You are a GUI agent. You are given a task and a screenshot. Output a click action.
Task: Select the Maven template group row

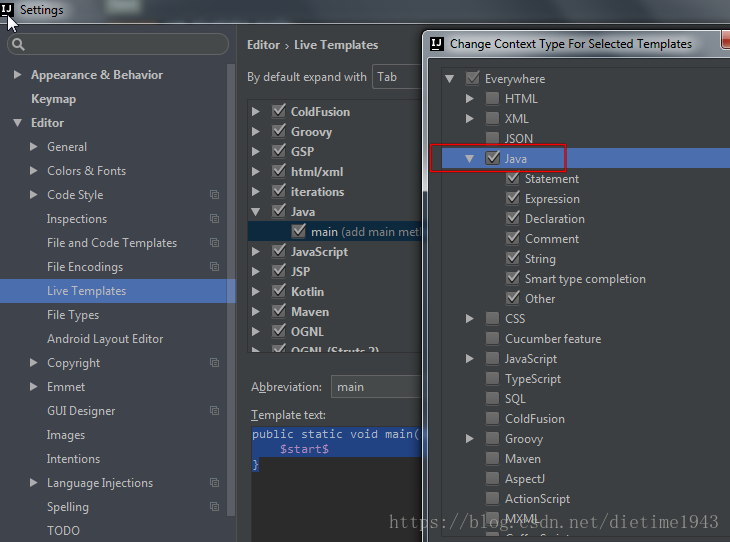[334, 312]
